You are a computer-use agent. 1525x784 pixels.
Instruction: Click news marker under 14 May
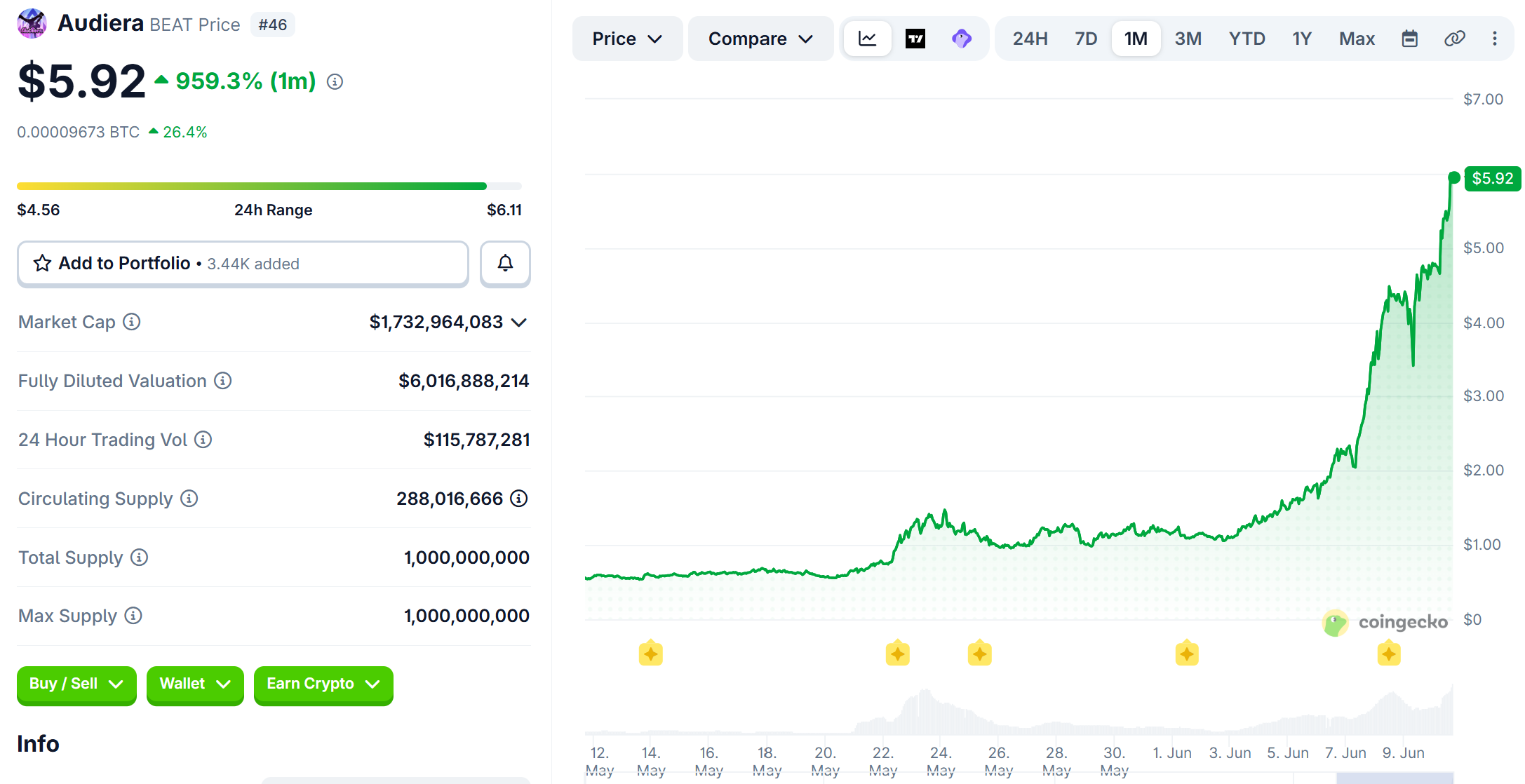click(651, 654)
